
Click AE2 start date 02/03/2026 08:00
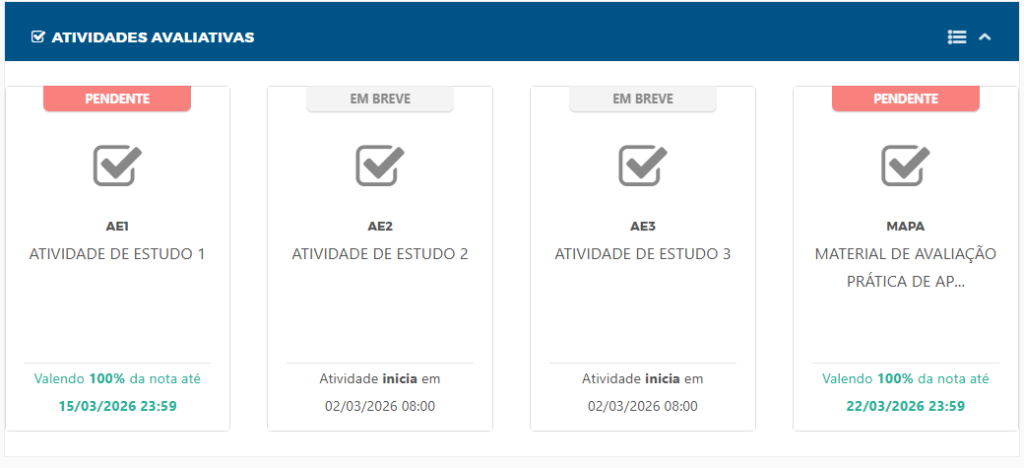380,406
